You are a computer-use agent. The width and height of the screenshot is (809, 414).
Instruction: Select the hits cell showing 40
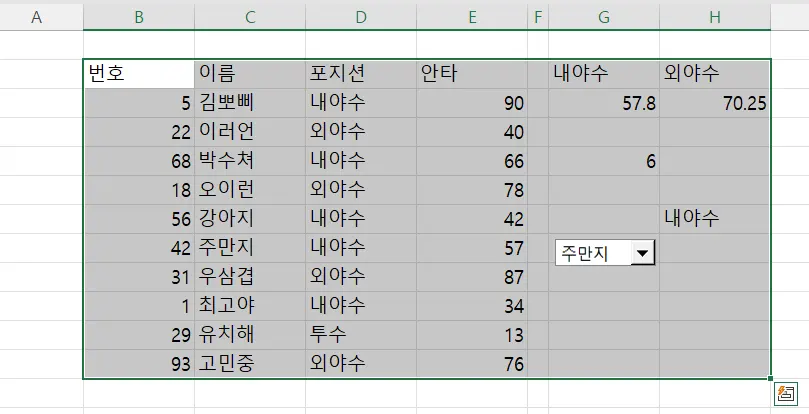(472, 132)
